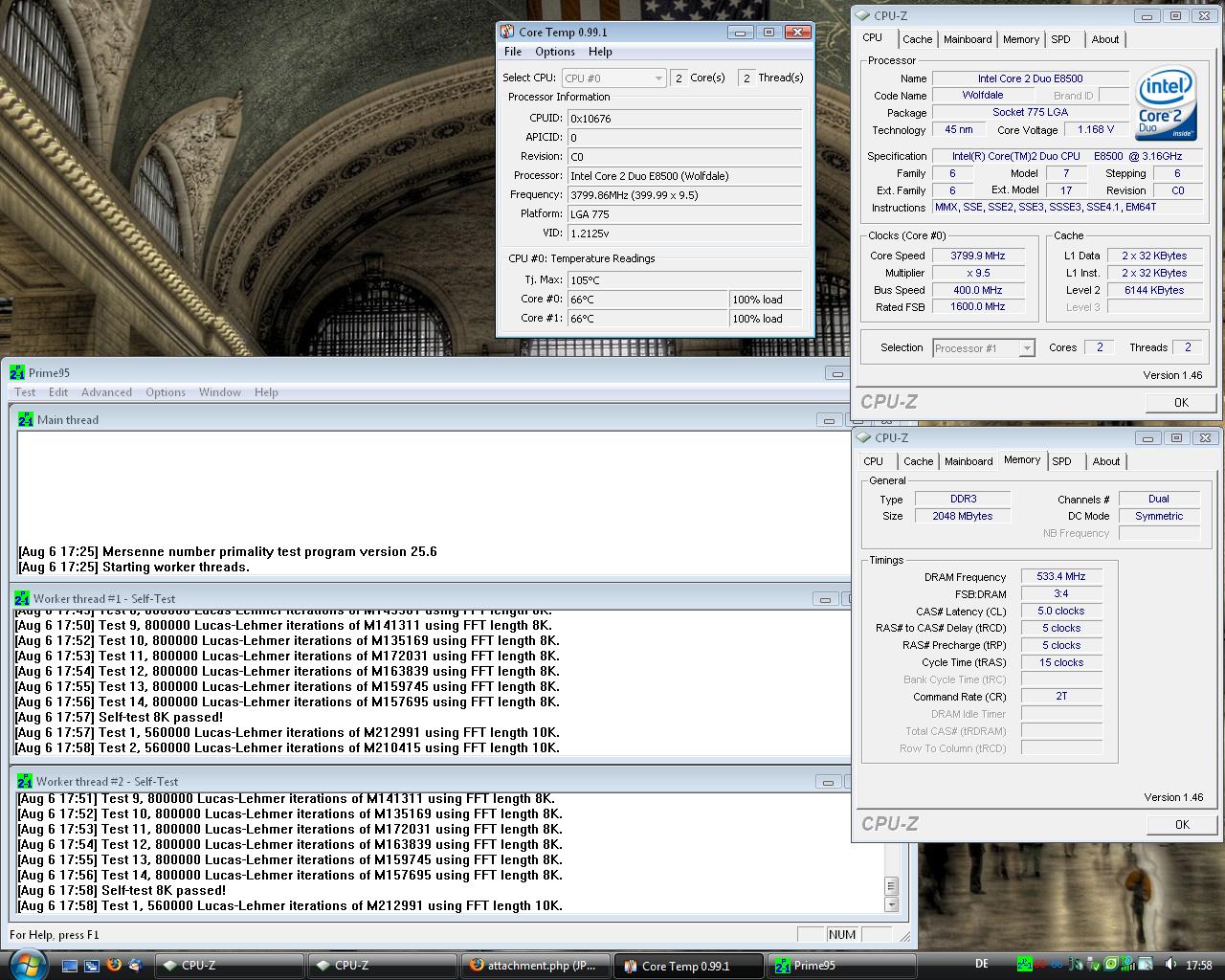Switch to the Mainboard tab in upper CPU-Z

968,39
